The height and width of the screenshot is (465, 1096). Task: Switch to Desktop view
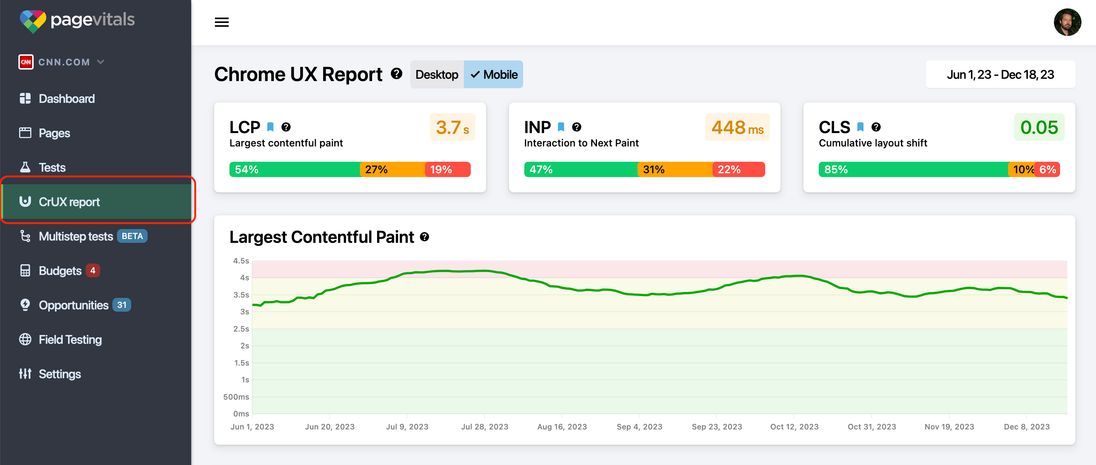(x=437, y=74)
